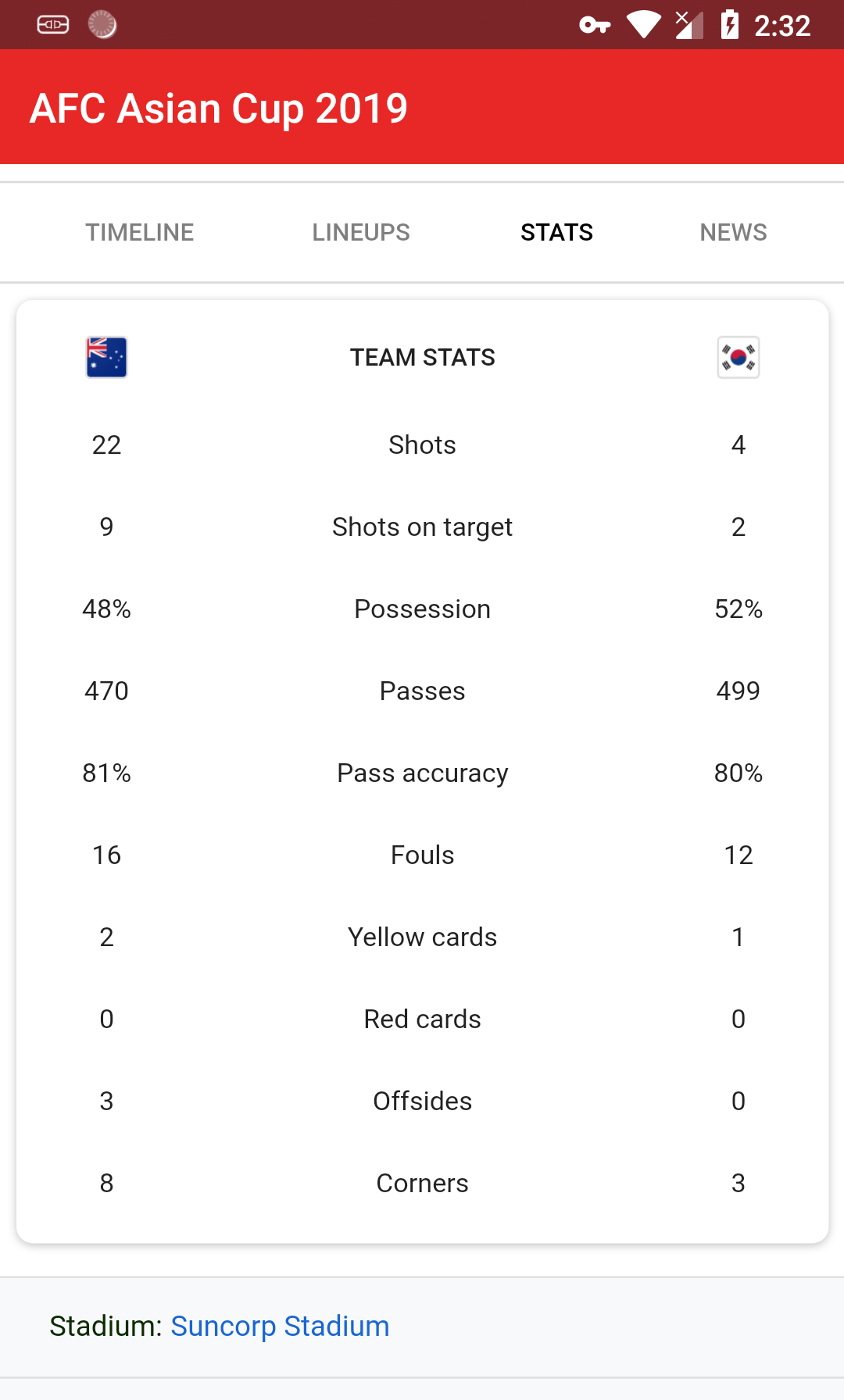This screenshot has height=1400, width=844.
Task: Tap the no-signal cellular icon
Action: pyautogui.click(x=688, y=25)
